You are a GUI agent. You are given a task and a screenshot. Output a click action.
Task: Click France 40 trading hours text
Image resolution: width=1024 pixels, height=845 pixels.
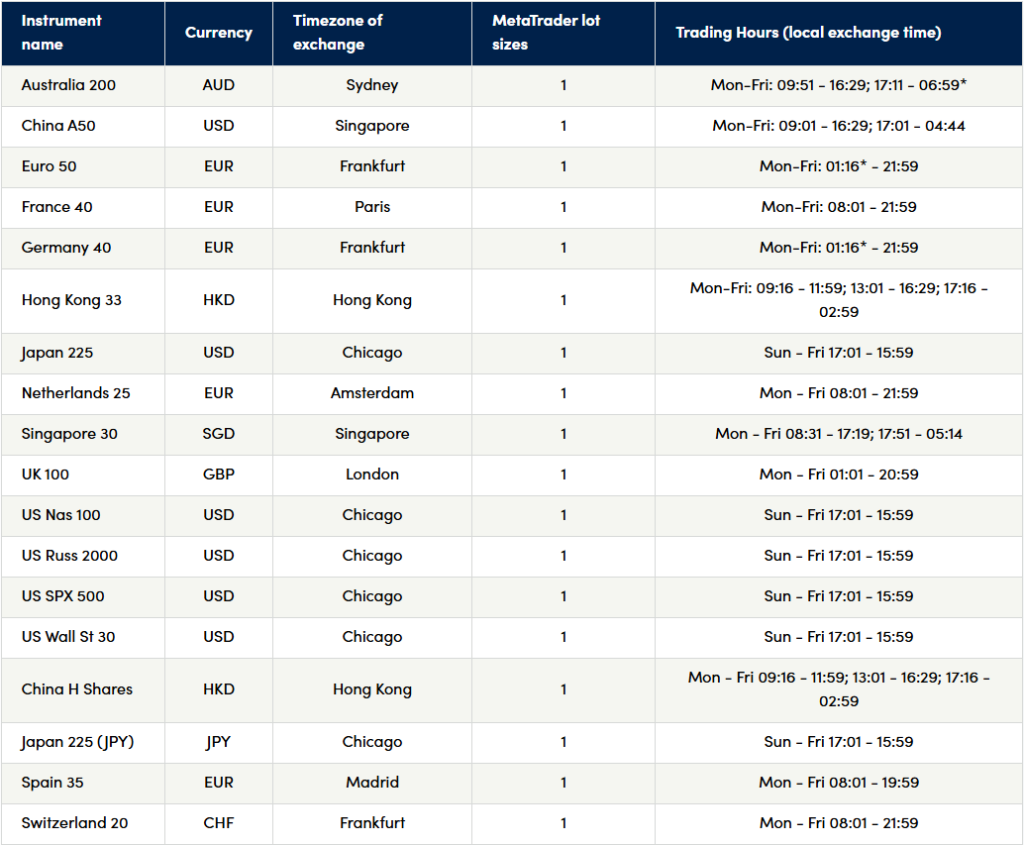(838, 207)
